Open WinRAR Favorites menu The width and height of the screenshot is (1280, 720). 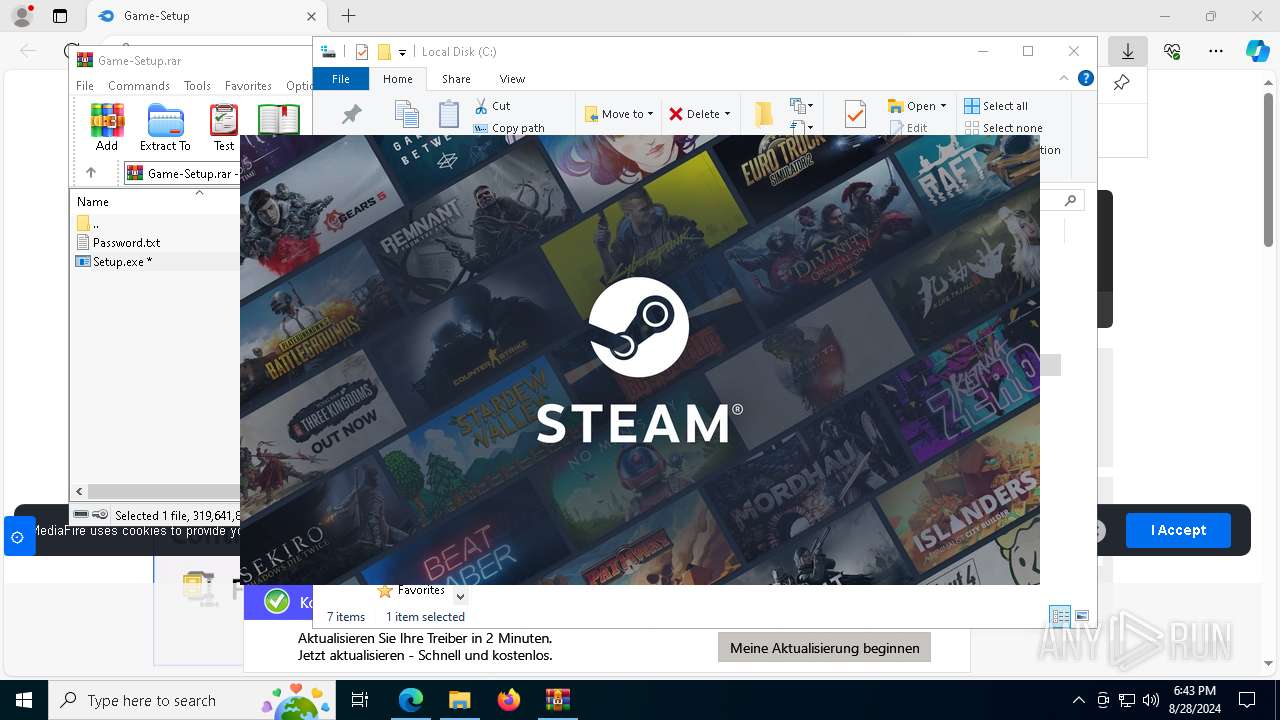tap(248, 86)
